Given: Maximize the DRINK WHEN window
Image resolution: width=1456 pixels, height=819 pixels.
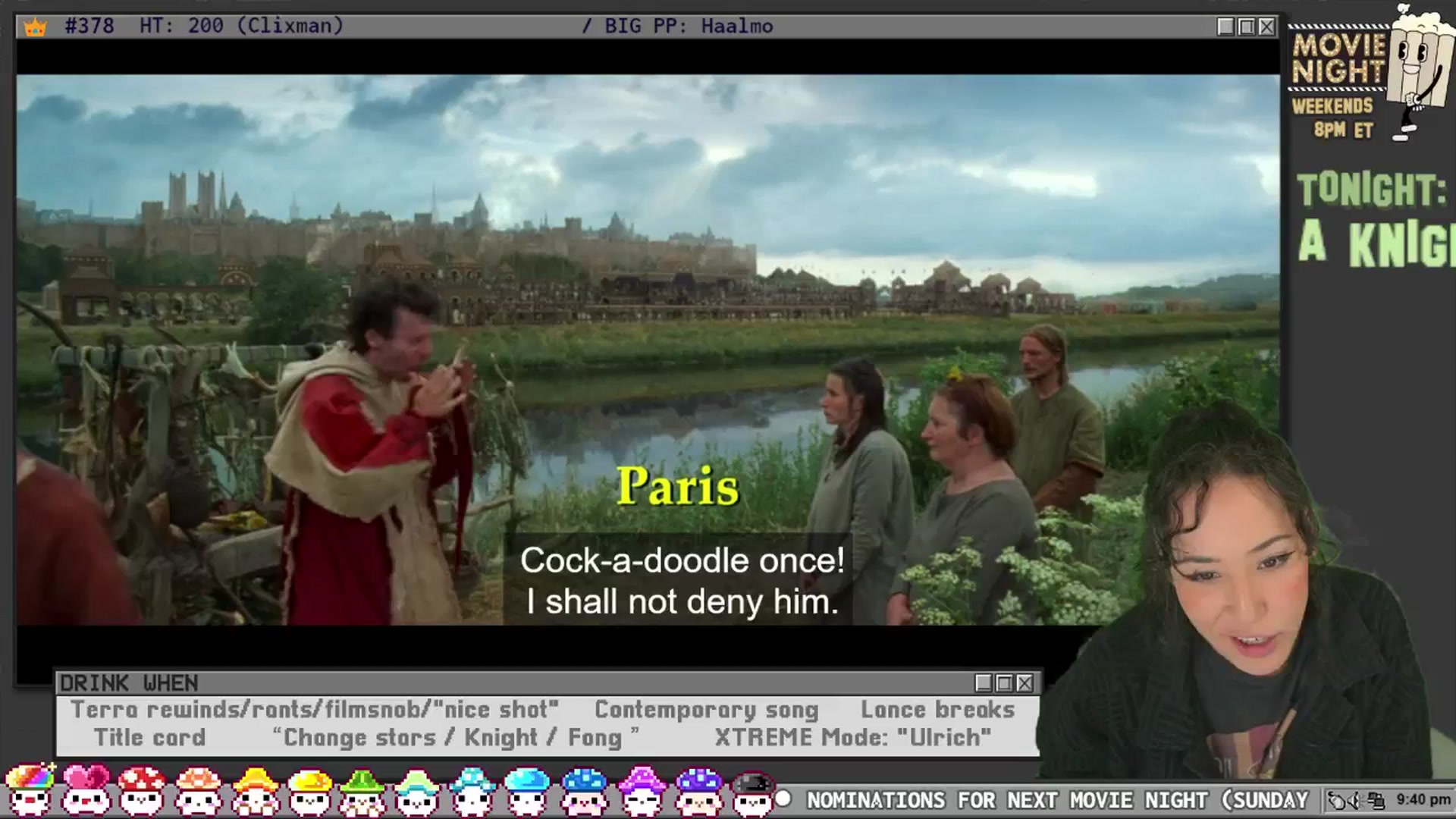Looking at the screenshot, I should (1004, 683).
